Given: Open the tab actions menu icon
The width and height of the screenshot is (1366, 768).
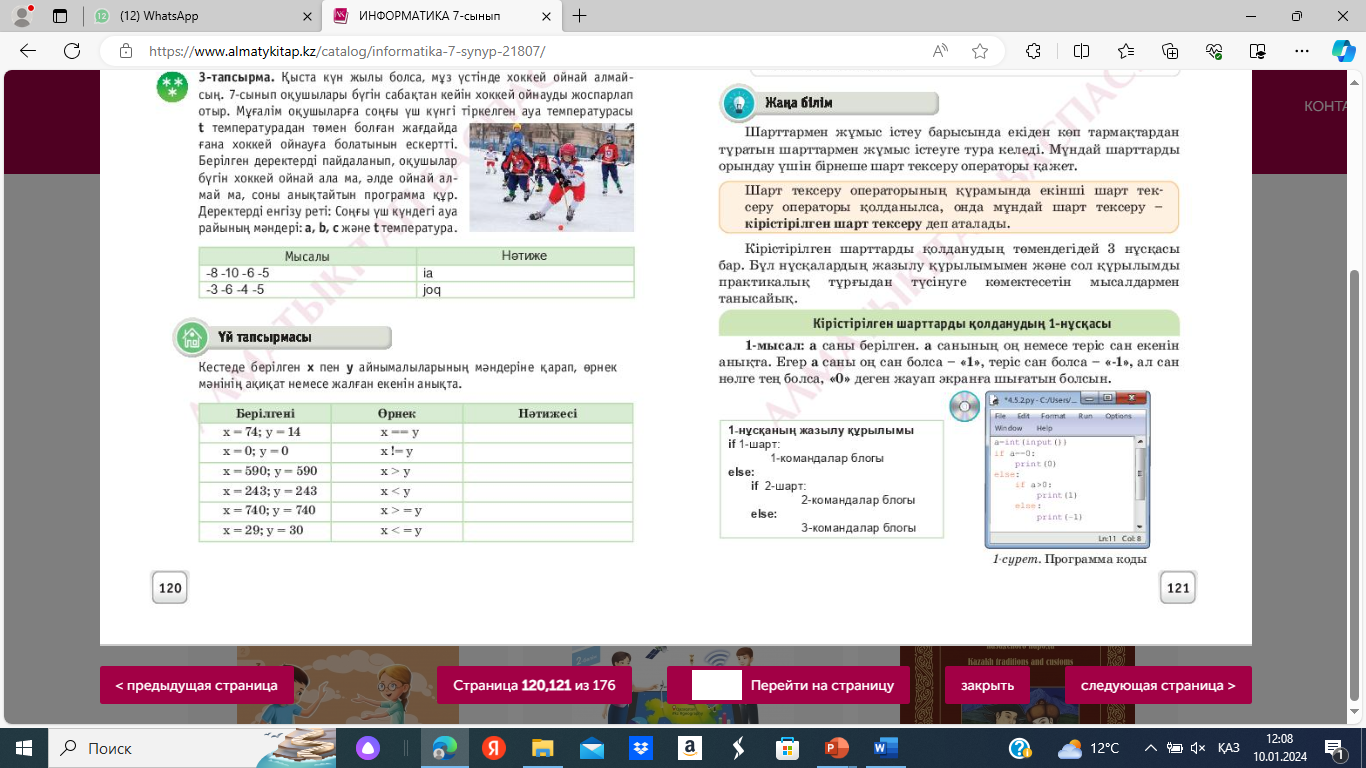Looking at the screenshot, I should [x=60, y=16].
